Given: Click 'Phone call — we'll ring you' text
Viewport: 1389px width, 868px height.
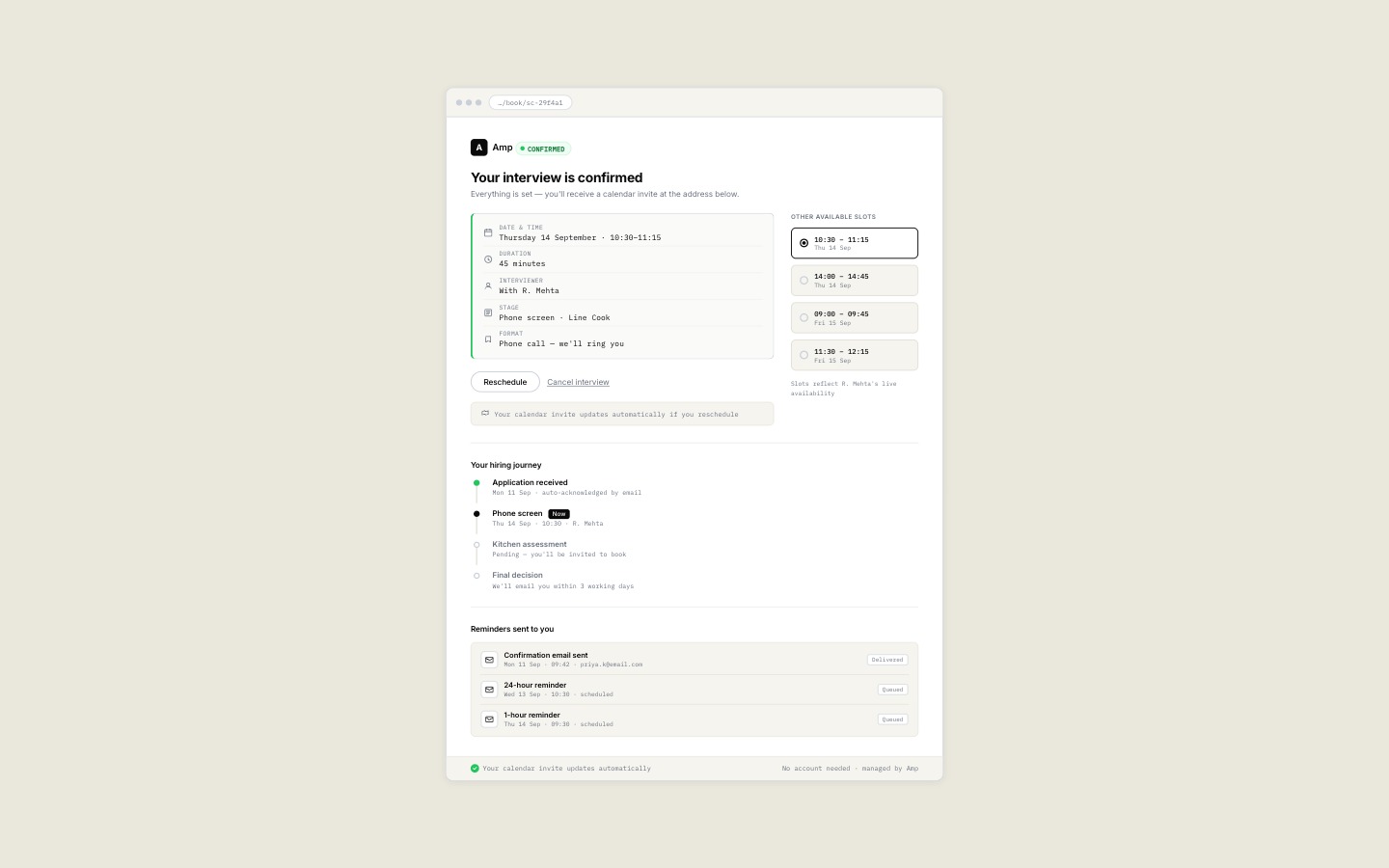Looking at the screenshot, I should click(561, 343).
